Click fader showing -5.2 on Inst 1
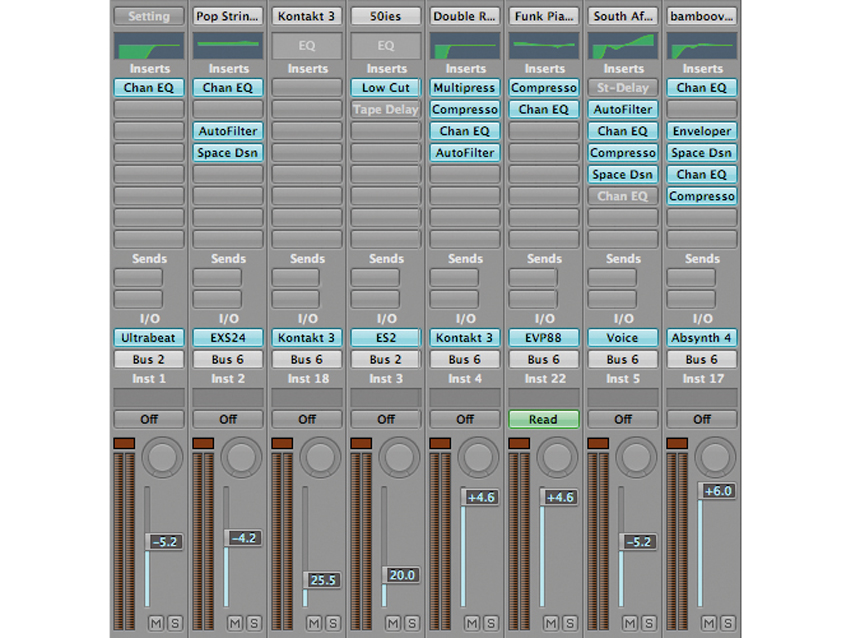The image size is (860, 638). 164,542
